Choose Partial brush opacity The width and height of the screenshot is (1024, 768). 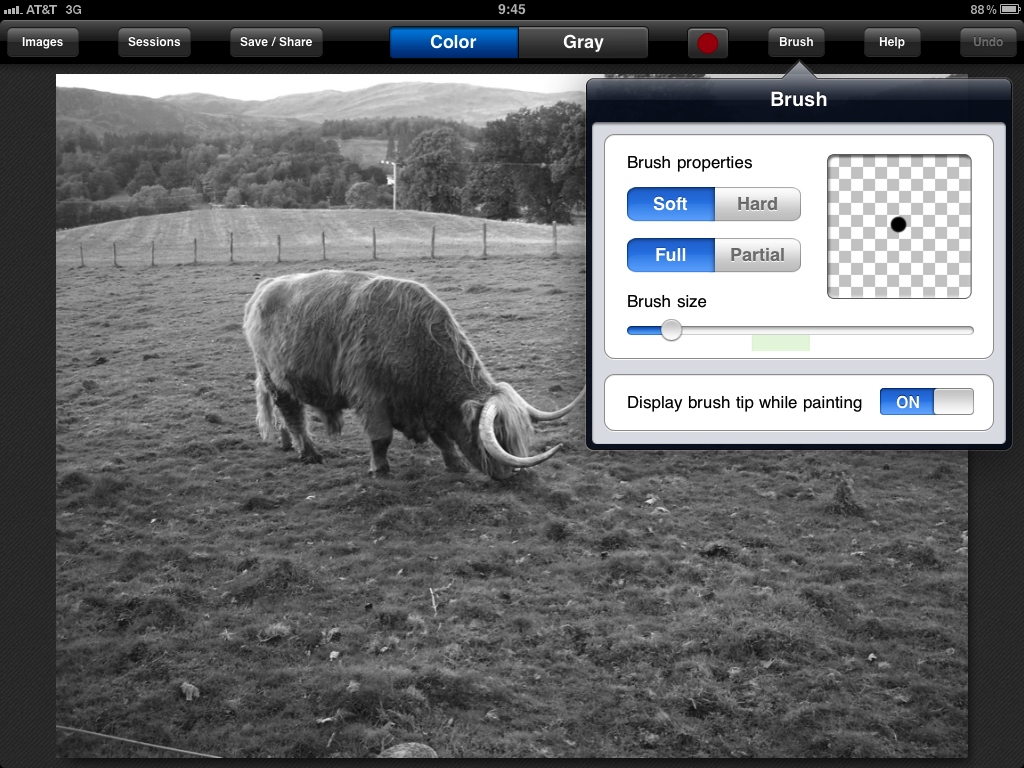click(757, 255)
